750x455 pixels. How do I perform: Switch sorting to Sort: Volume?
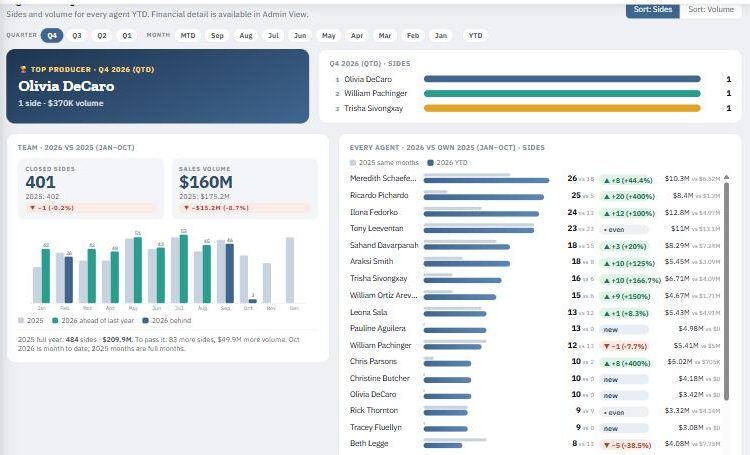[711, 10]
